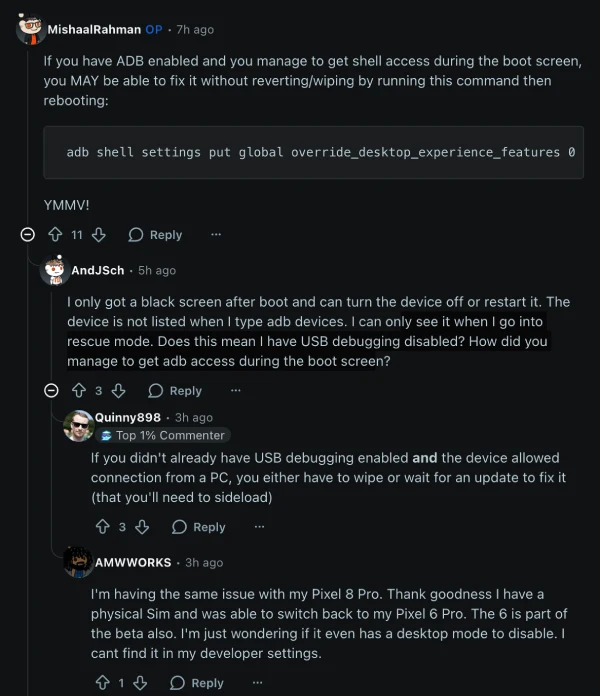The height and width of the screenshot is (696, 600).
Task: Upvote Quinny898's comment
Action: click(101, 527)
